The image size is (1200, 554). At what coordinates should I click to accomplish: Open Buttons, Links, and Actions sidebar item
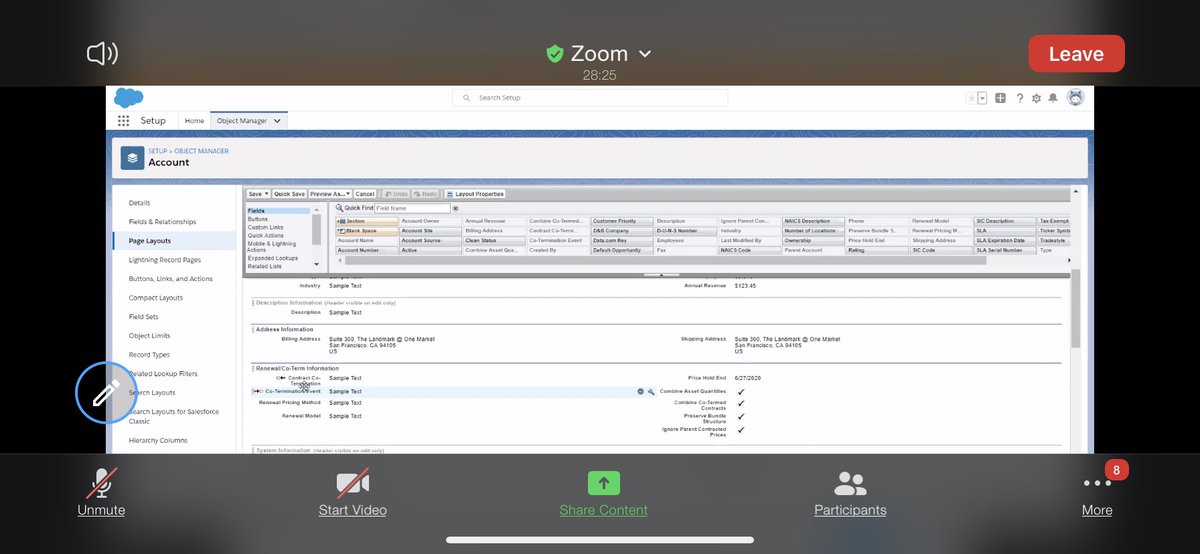click(170, 279)
